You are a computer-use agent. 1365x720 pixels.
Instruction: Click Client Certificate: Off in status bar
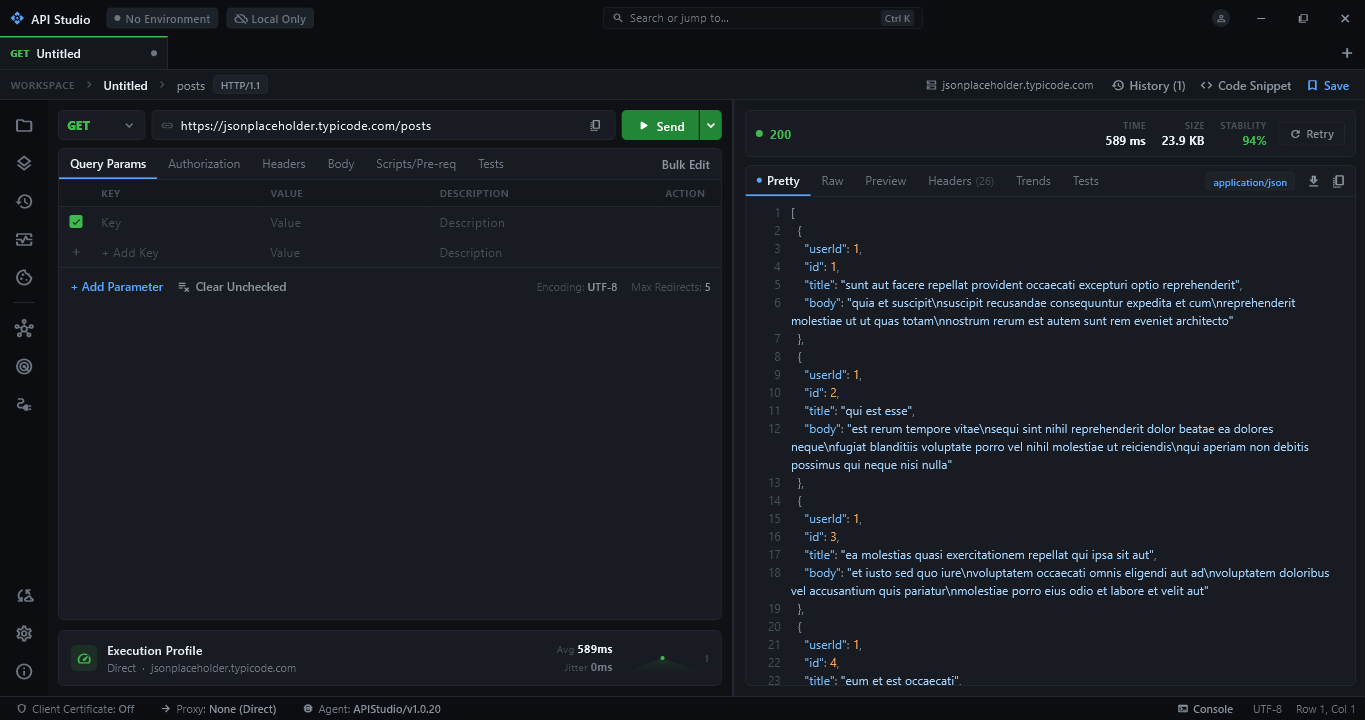click(76, 709)
